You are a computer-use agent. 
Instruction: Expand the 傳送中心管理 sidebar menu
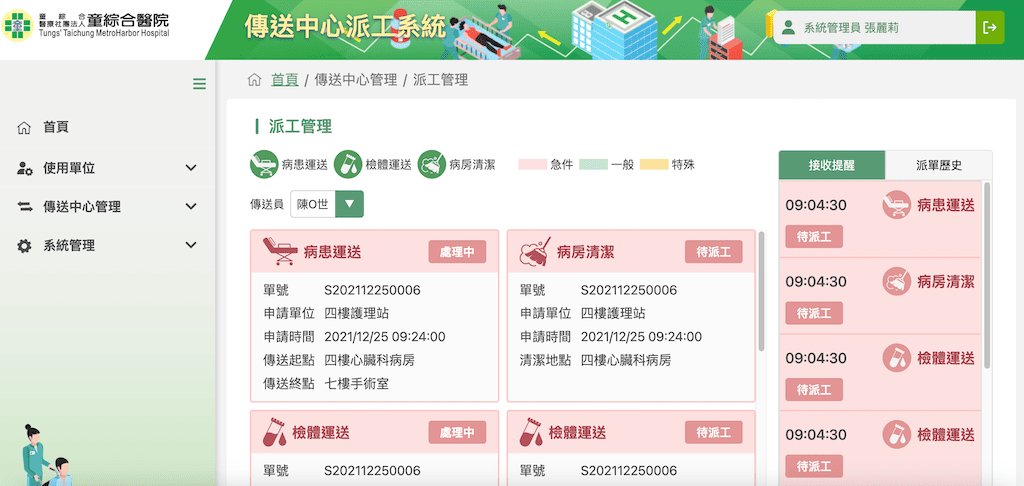click(x=191, y=207)
